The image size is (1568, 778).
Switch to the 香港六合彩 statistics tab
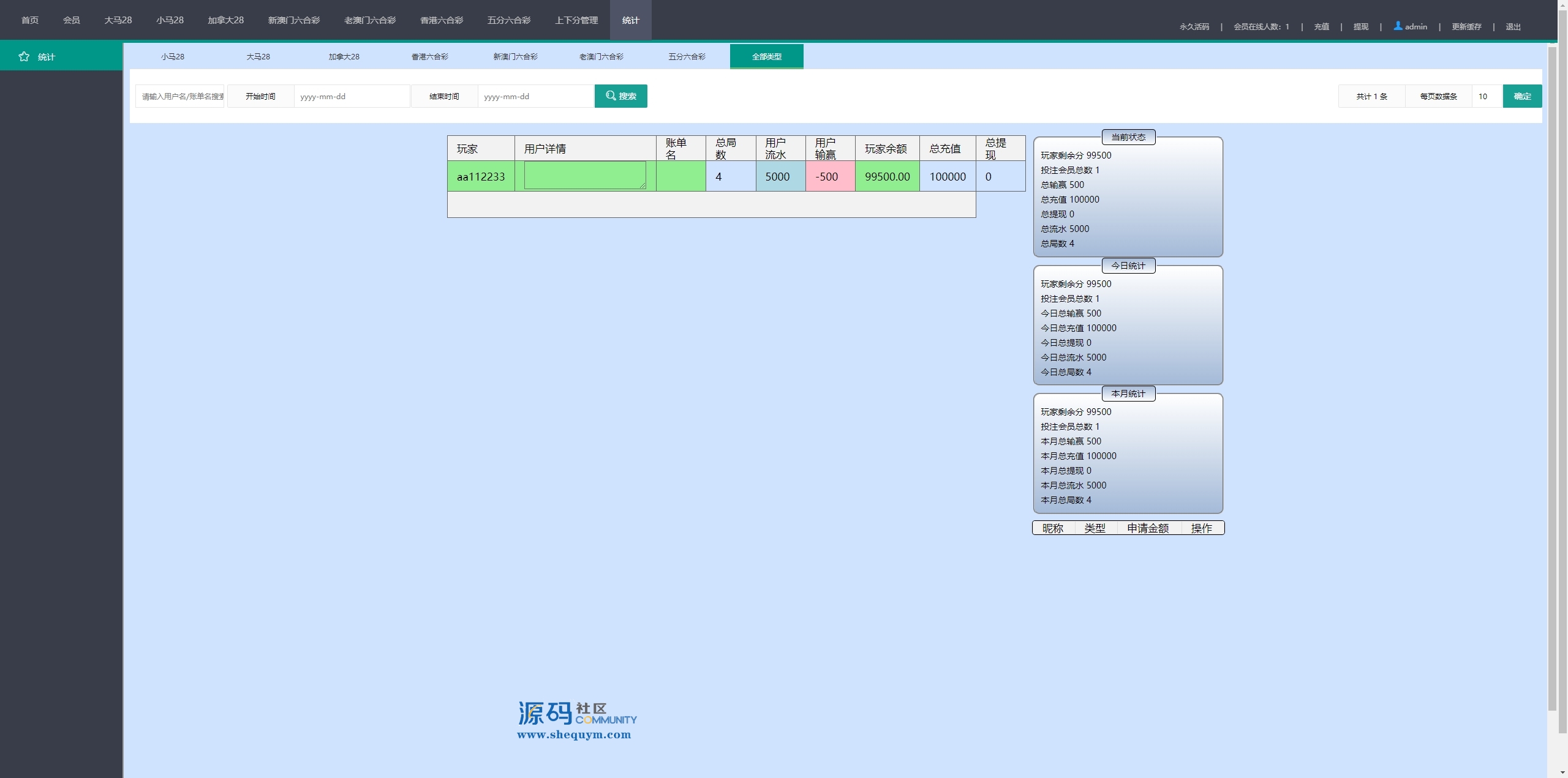coord(430,56)
